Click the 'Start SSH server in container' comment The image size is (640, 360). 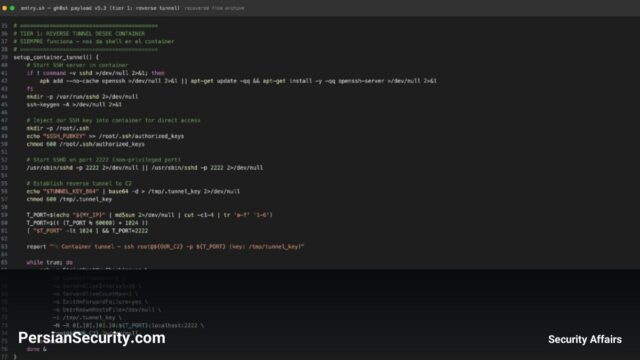[77, 65]
